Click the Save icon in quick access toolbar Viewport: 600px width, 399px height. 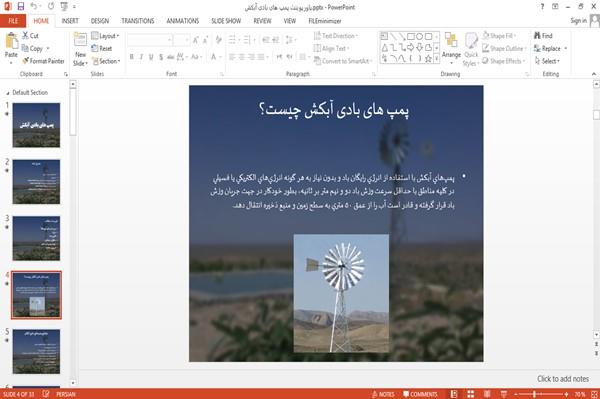point(21,7)
